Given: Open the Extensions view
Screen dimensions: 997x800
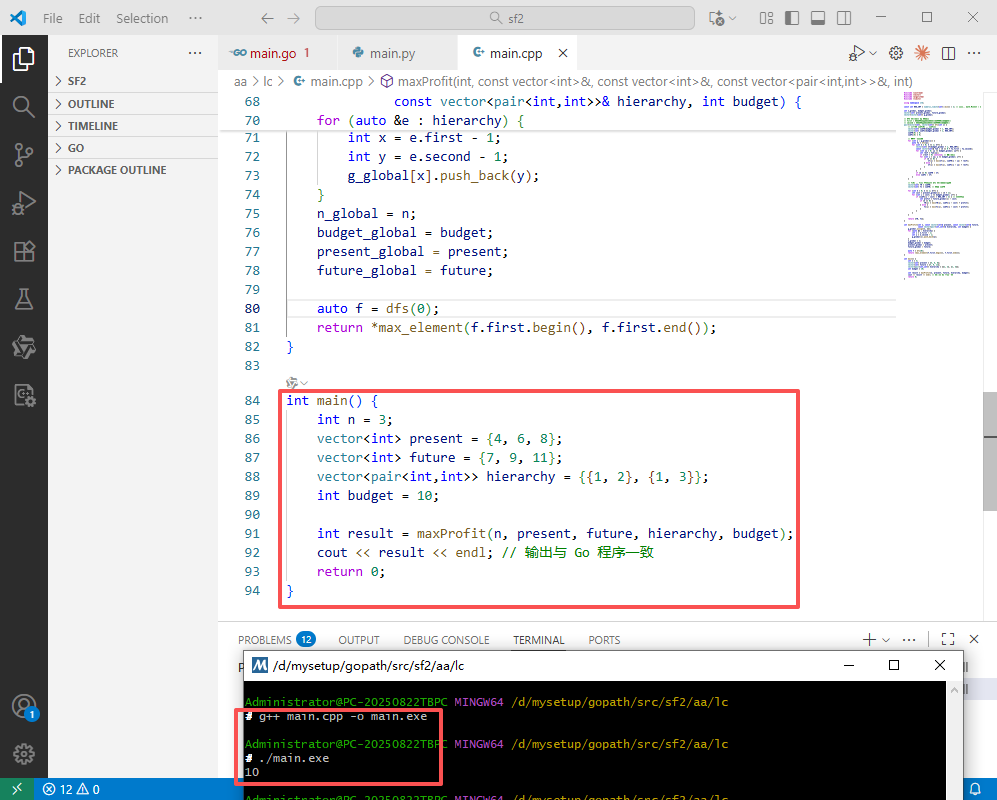Looking at the screenshot, I should (24, 252).
